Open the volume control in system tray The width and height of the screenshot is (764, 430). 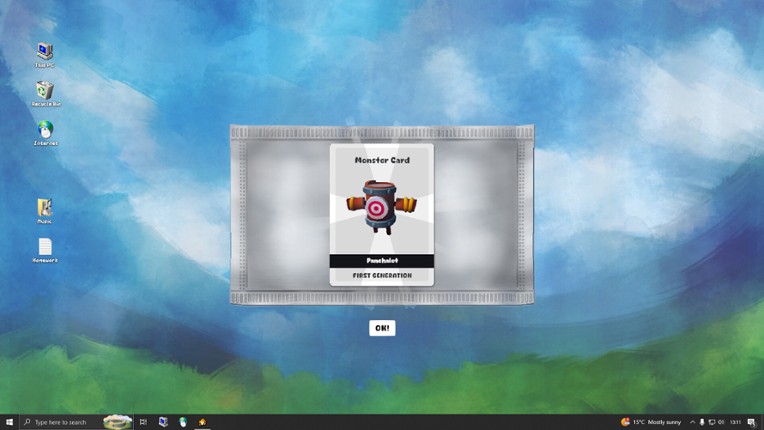point(721,422)
